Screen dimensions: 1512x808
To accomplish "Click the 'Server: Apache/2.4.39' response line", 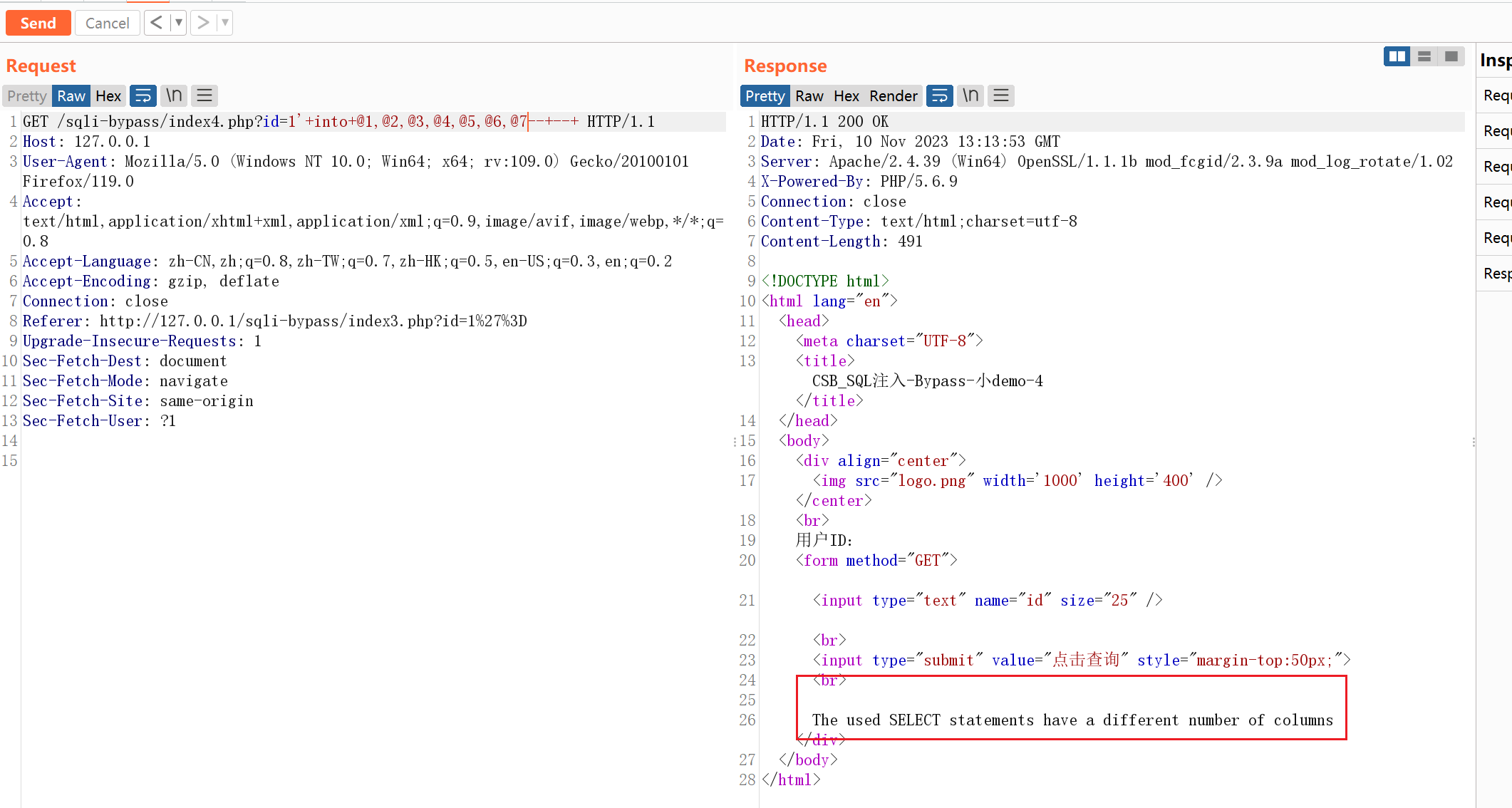I will (1107, 162).
